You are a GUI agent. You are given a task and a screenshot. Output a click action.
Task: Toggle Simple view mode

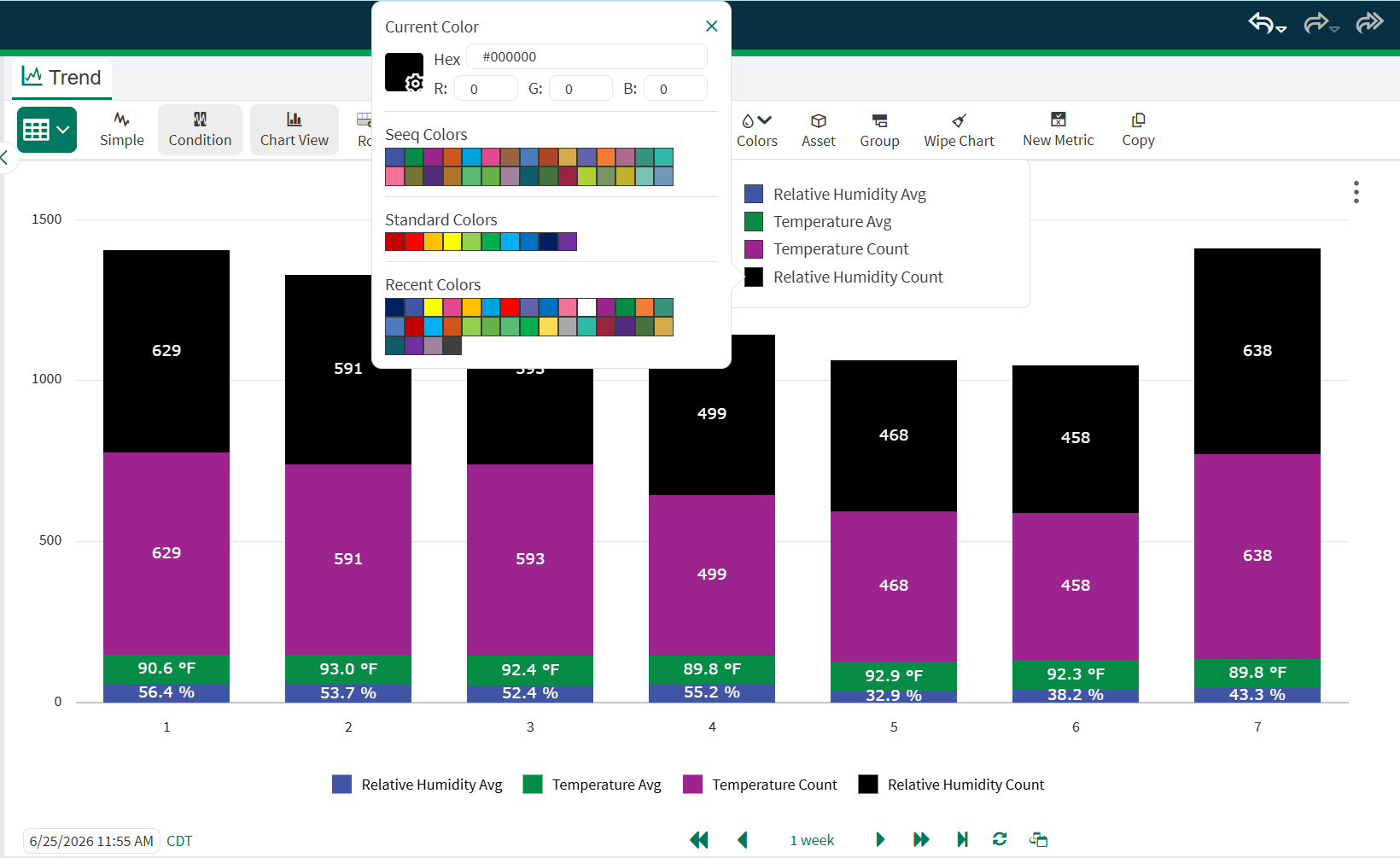(x=122, y=130)
